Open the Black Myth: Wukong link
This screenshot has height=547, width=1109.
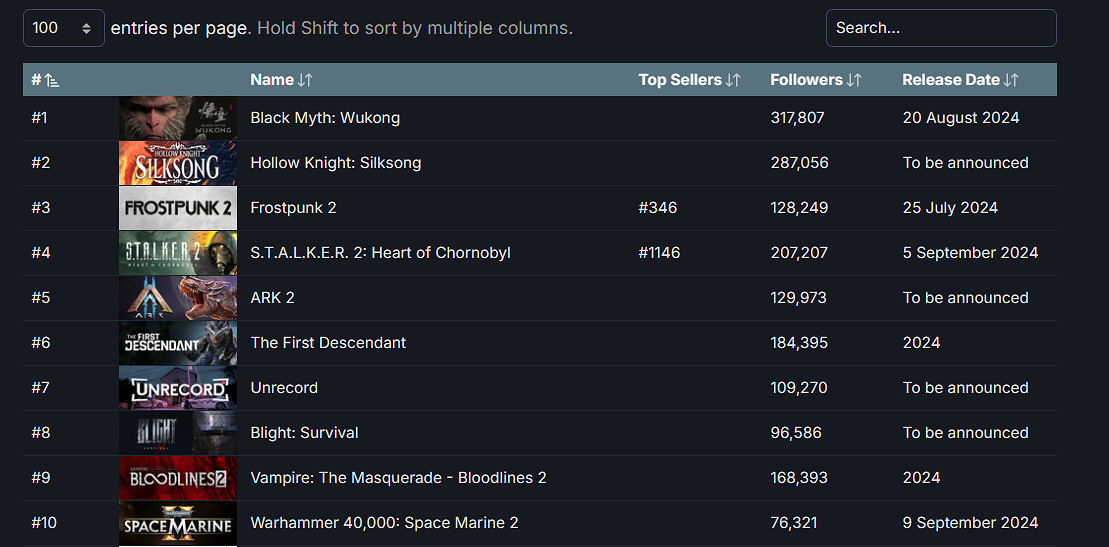click(325, 118)
